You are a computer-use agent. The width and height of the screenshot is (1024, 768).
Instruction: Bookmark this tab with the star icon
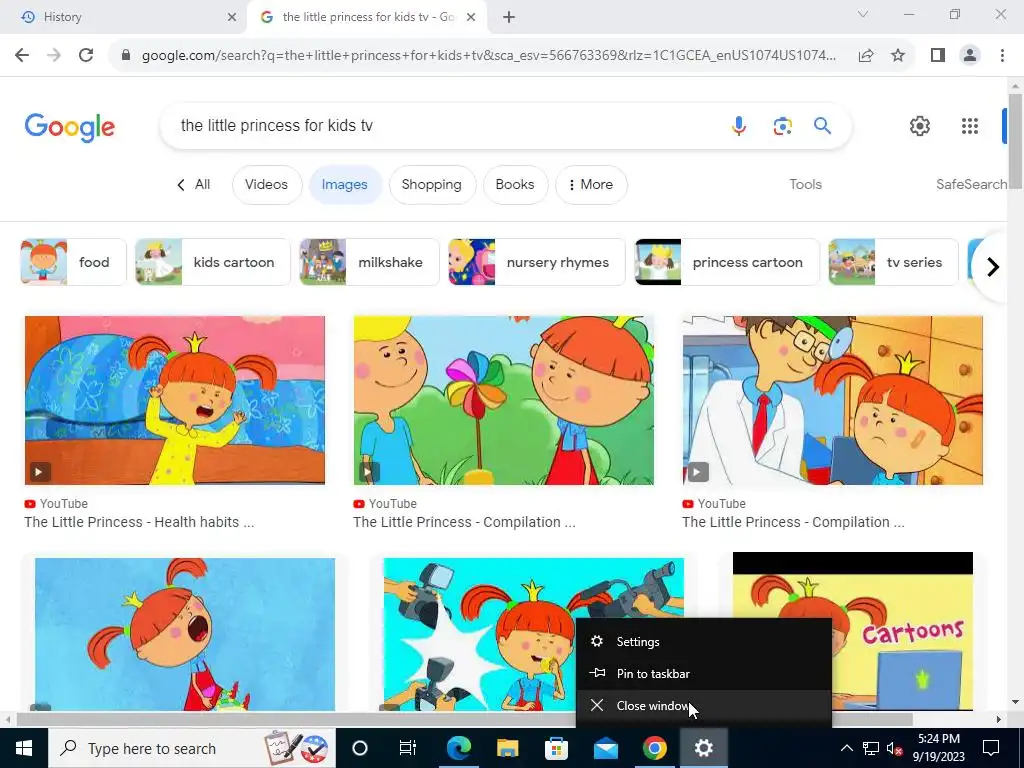pos(898,55)
